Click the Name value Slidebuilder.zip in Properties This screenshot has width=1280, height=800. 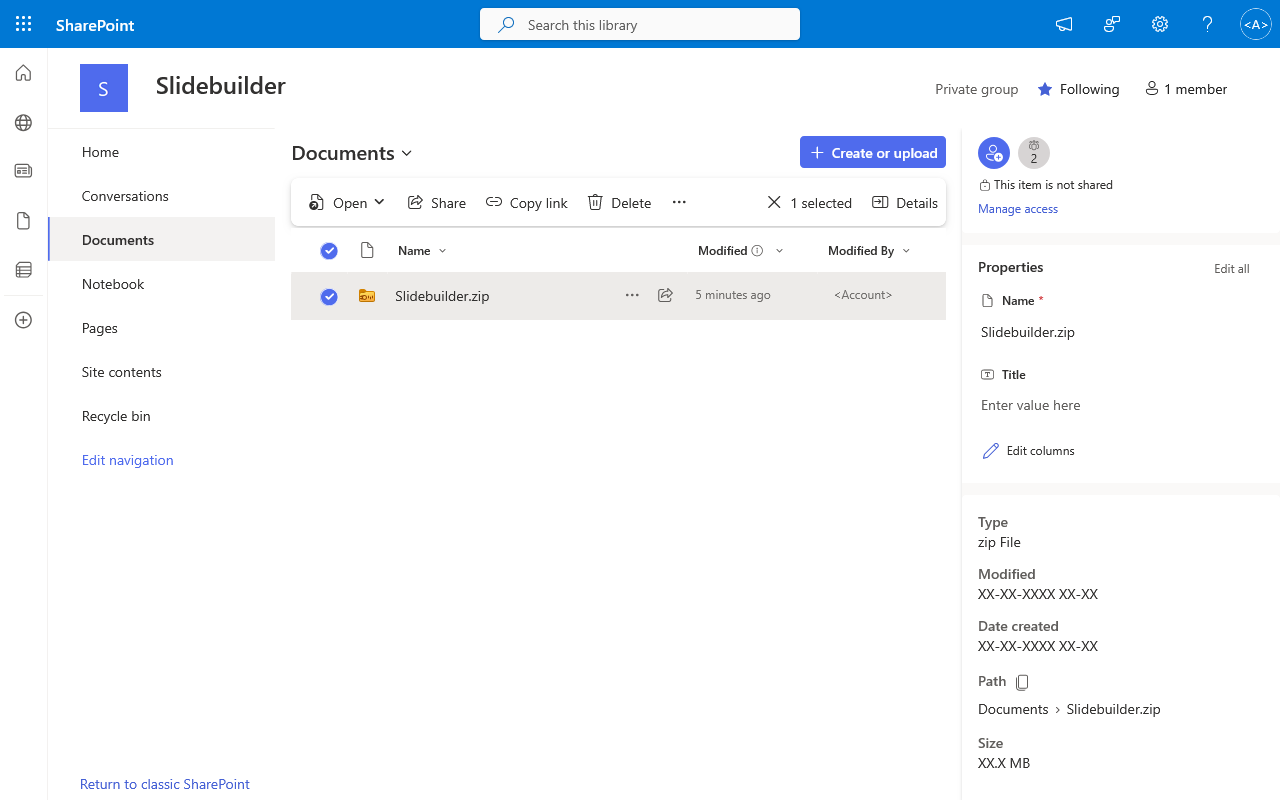coord(1028,332)
